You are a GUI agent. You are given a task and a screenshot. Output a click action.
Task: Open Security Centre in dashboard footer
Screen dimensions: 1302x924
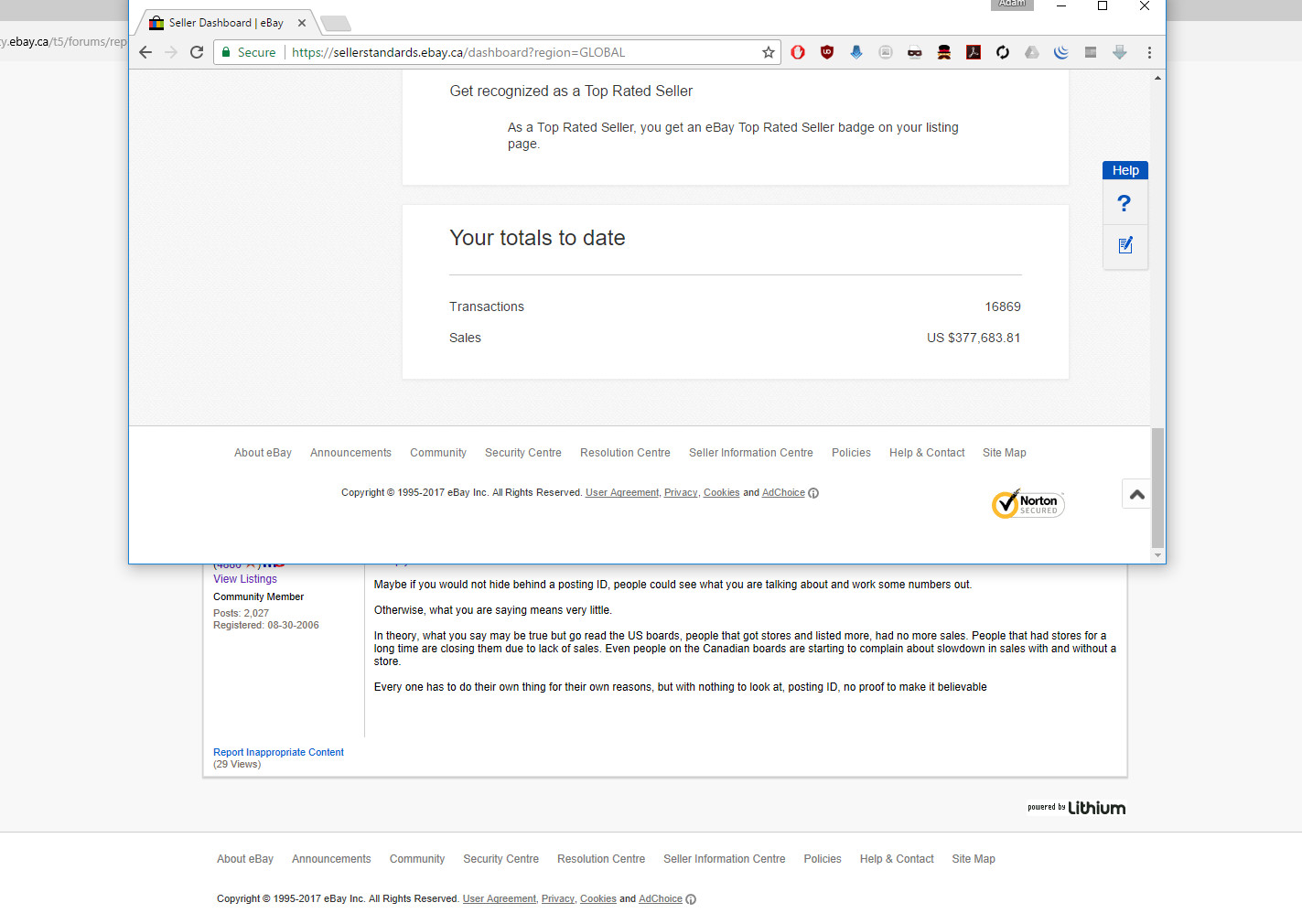point(523,453)
